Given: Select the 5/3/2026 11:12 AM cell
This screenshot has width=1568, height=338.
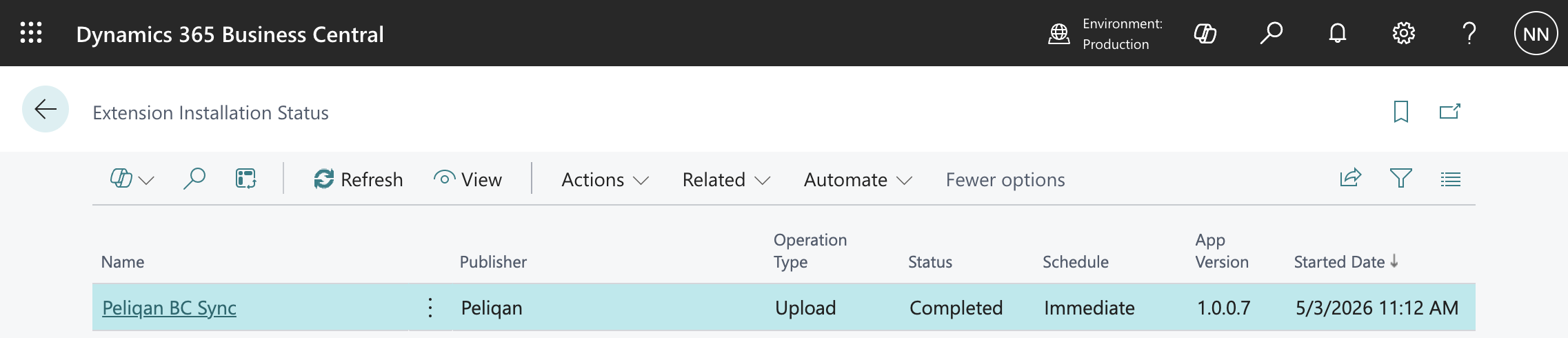Looking at the screenshot, I should (x=1376, y=308).
